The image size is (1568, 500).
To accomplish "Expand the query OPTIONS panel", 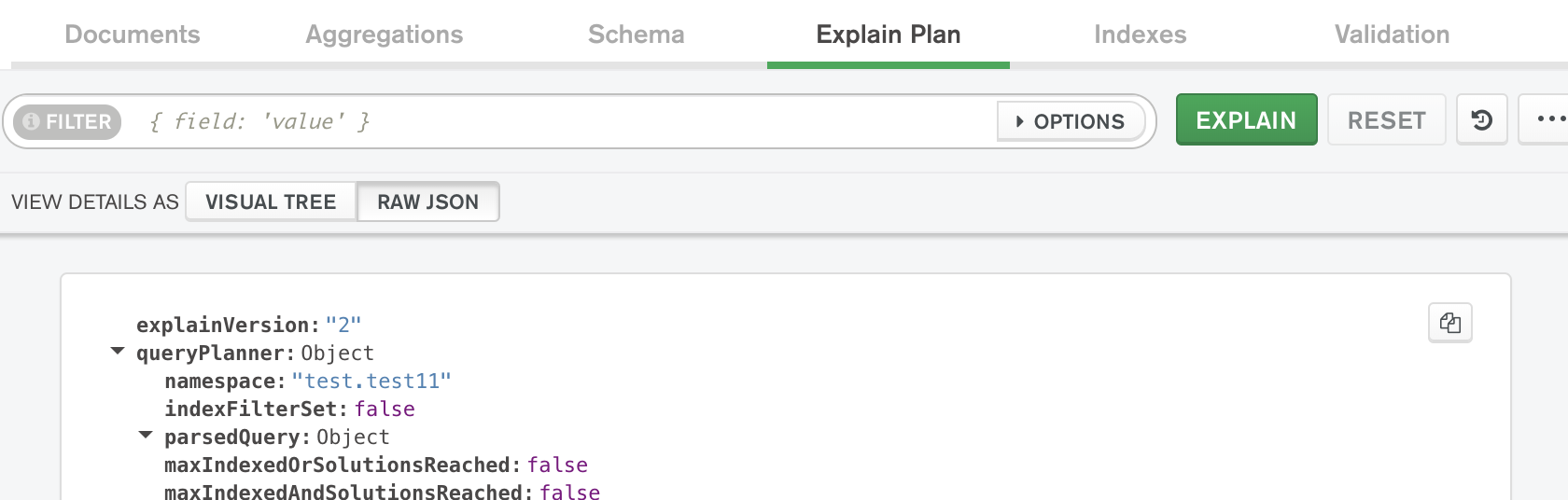I will 1071,121.
